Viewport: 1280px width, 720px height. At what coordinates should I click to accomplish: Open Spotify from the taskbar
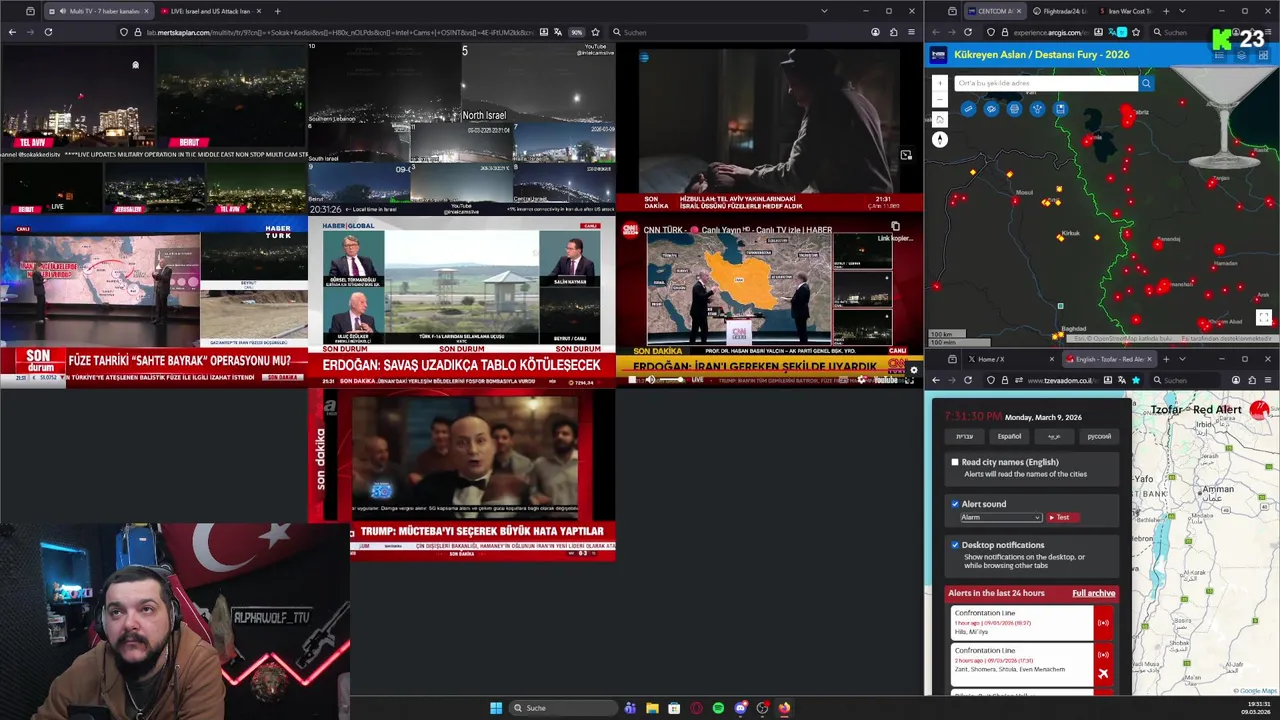tap(718, 708)
